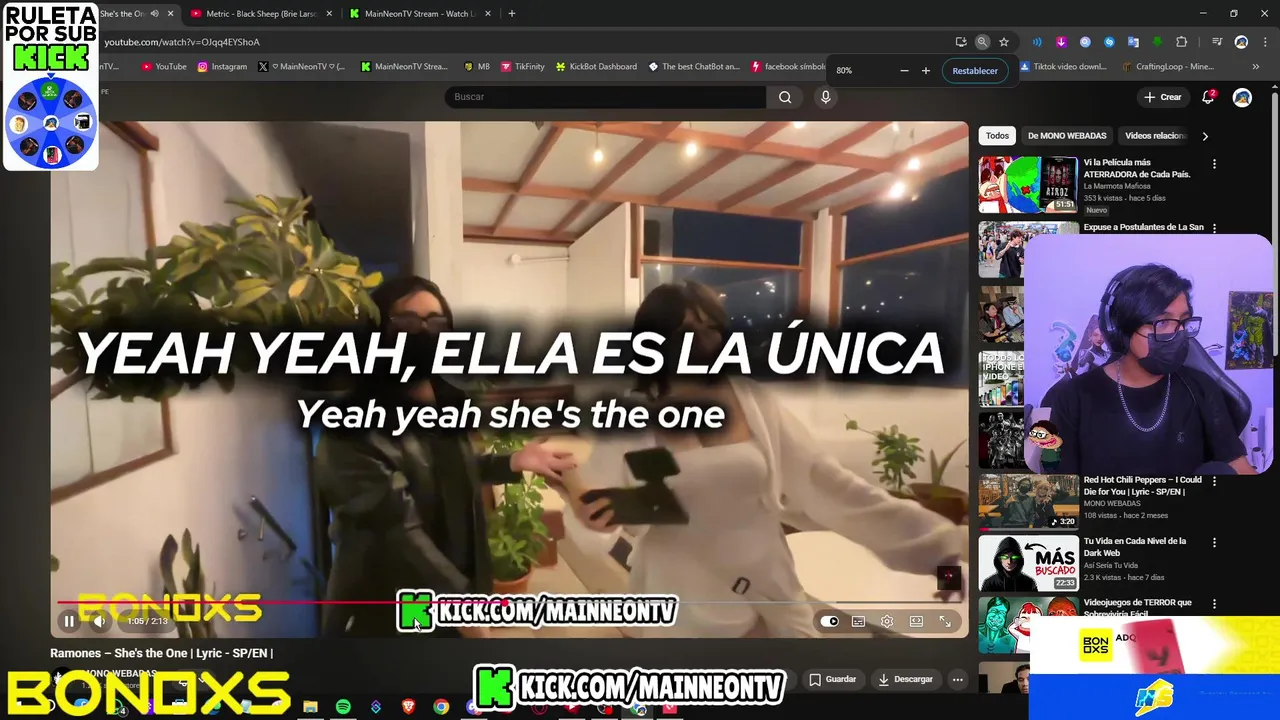Open Brave browser from the taskbar
Viewport: 1280px width, 720px height.
tap(408, 707)
